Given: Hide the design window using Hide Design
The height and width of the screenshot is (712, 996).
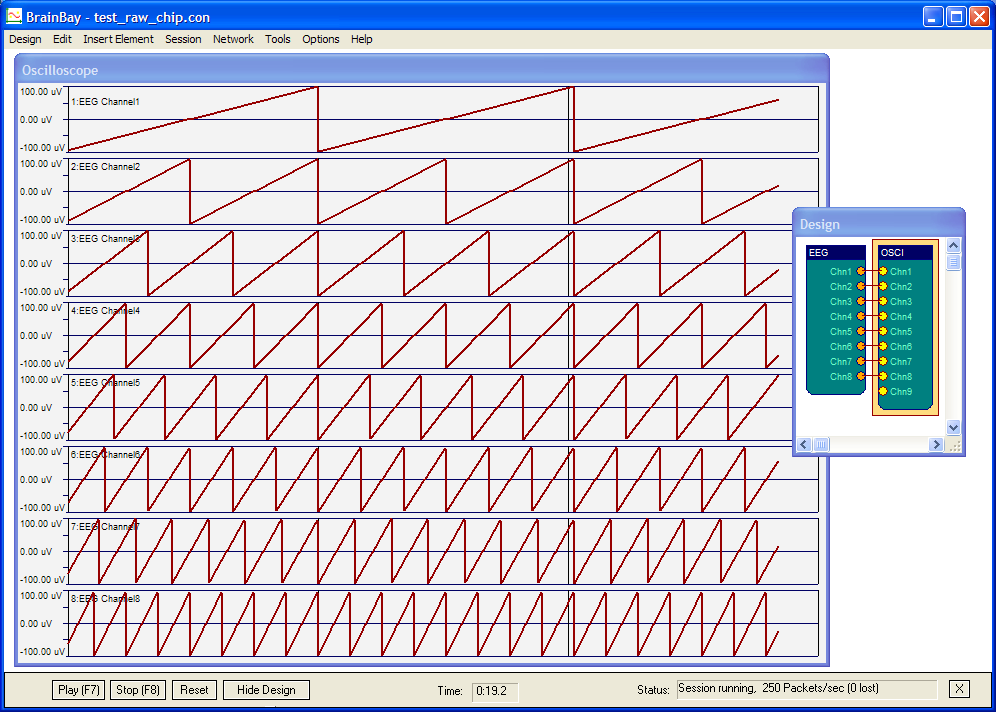Looking at the screenshot, I should (x=265, y=689).
